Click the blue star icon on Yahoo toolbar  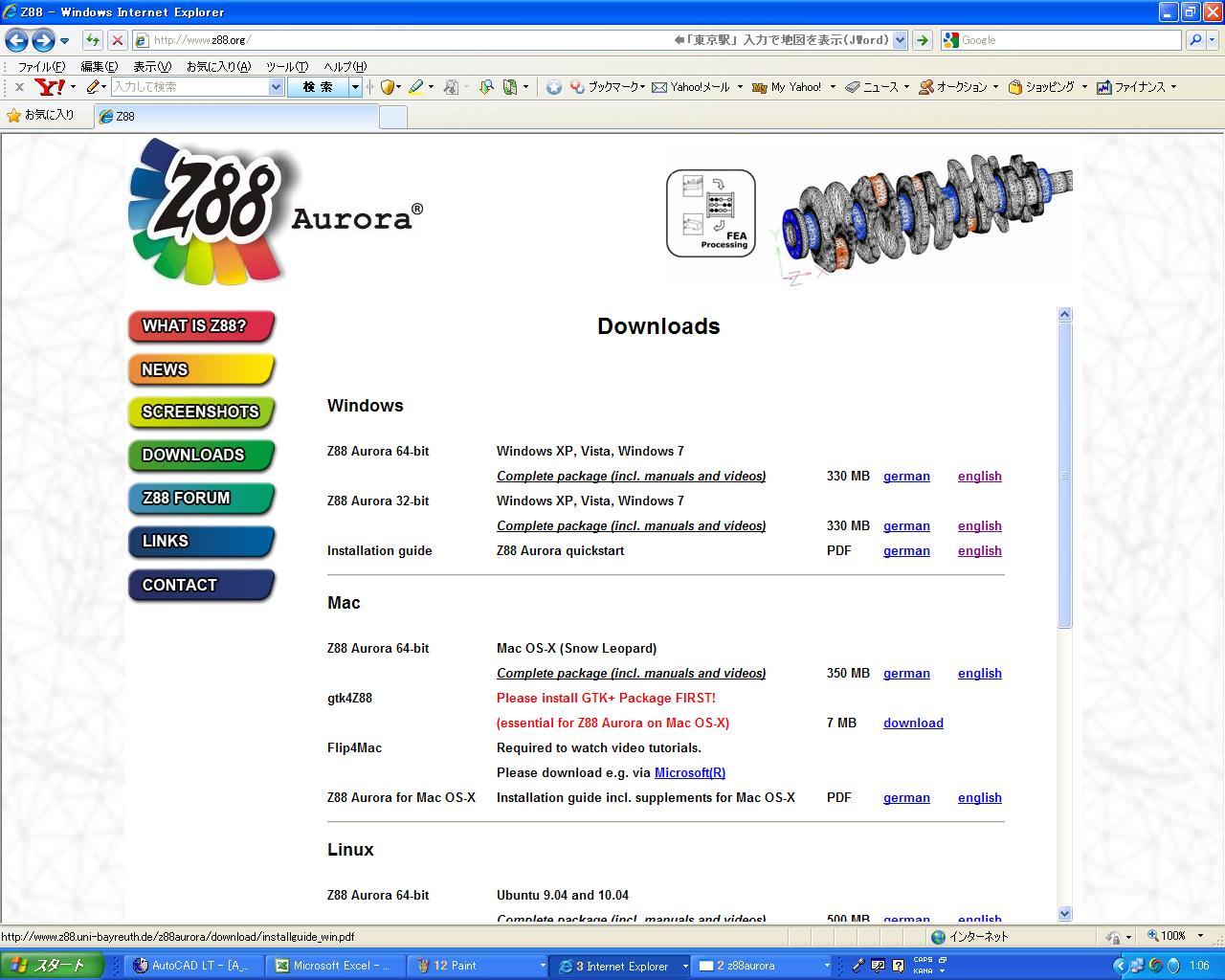click(x=554, y=87)
